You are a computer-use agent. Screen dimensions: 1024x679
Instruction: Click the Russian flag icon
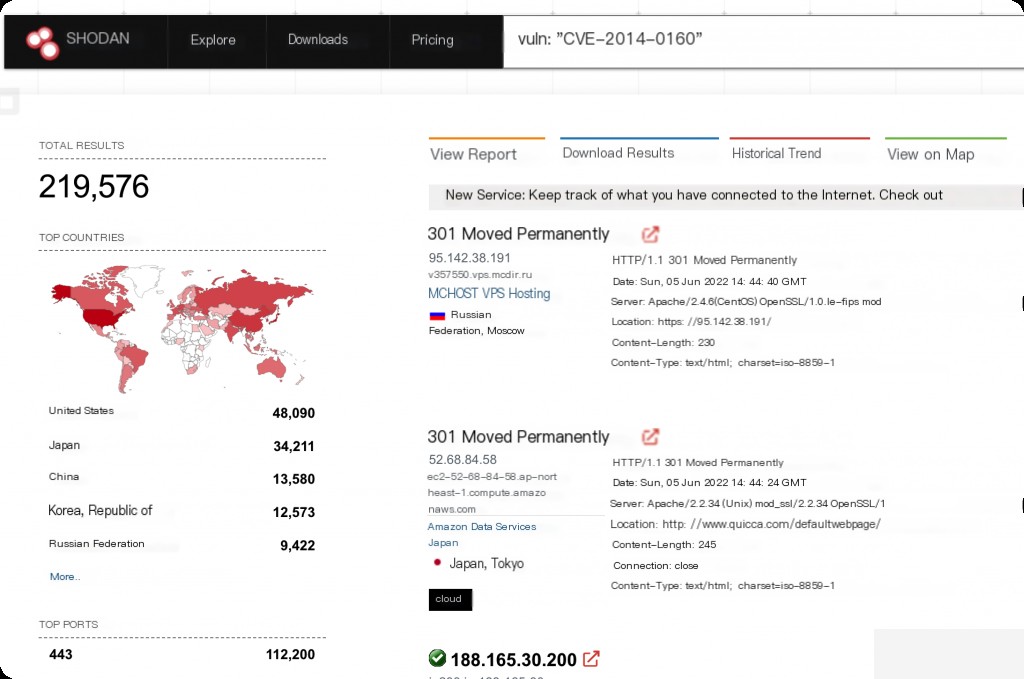[x=437, y=315]
